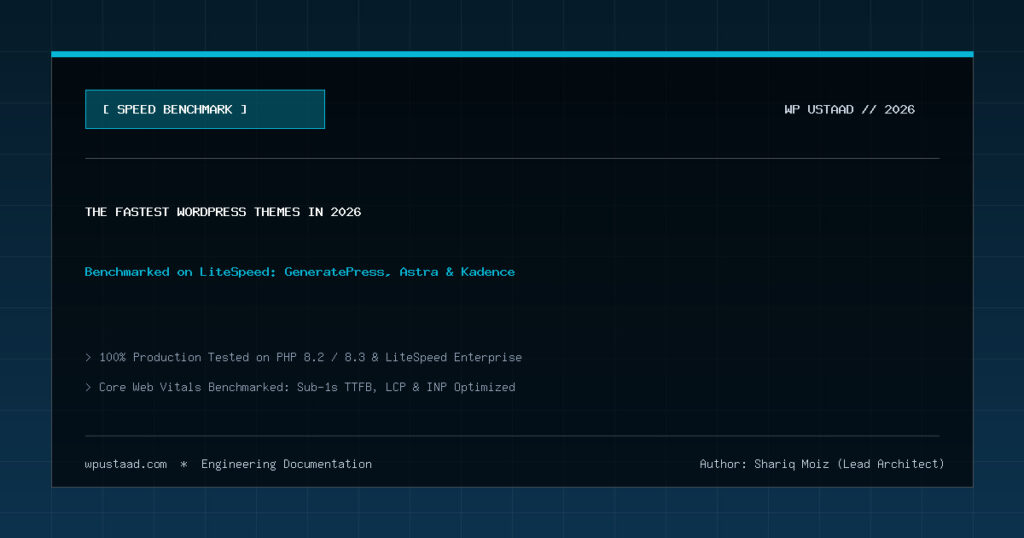Click 'Author: Shariq Moiz (Lead Architect)' text
1024x538 pixels.
point(822,464)
